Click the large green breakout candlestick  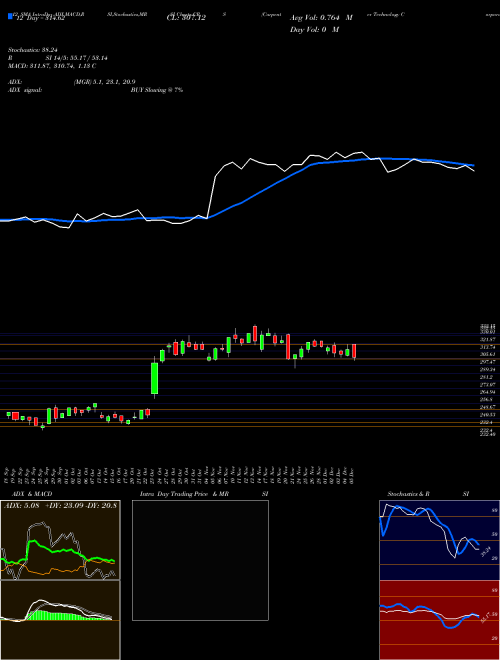(154, 378)
